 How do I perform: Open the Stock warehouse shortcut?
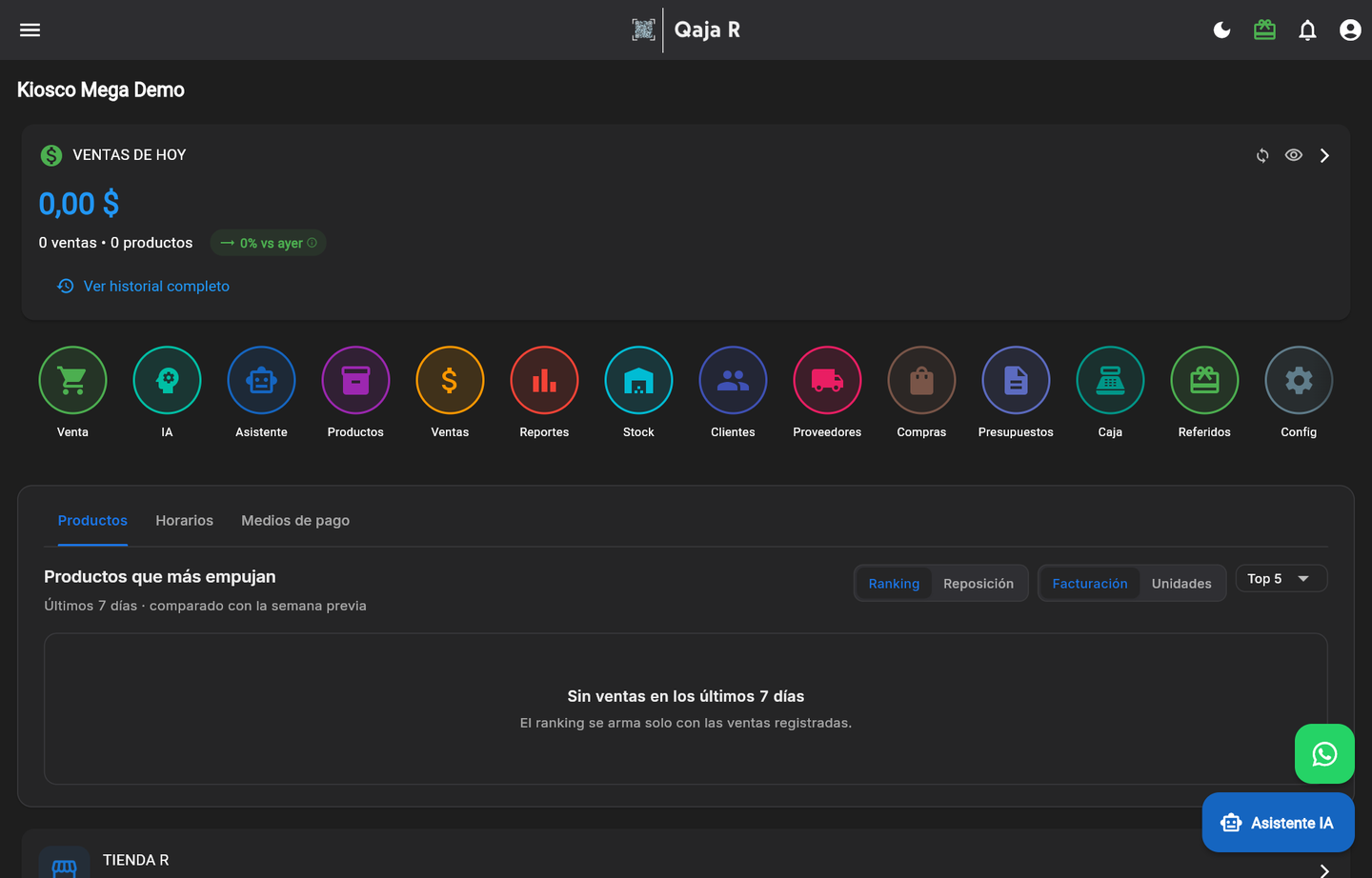[638, 380]
